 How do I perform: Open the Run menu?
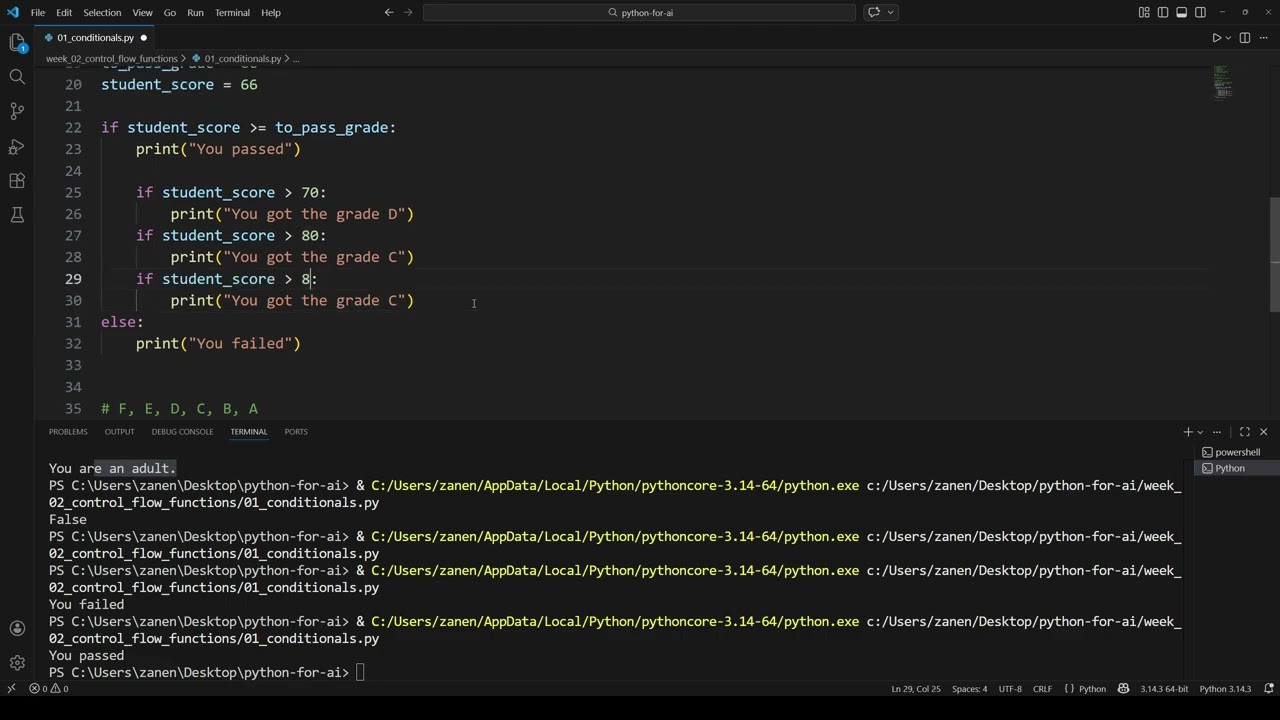coord(195,12)
